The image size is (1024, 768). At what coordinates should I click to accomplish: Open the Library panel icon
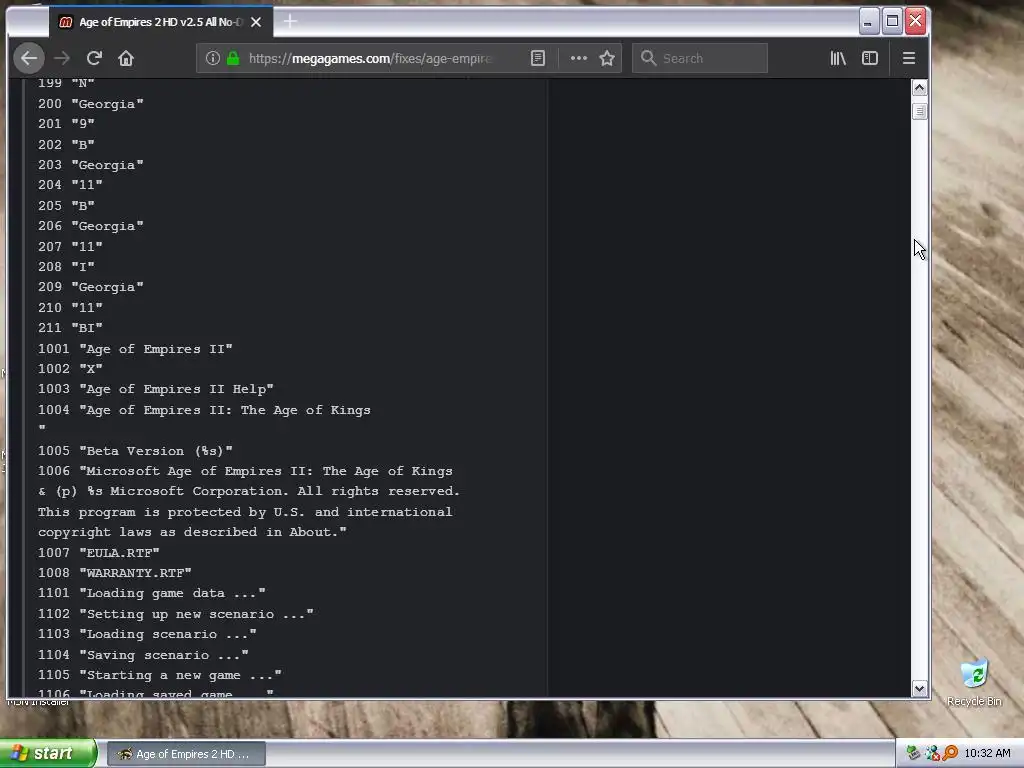click(x=838, y=58)
